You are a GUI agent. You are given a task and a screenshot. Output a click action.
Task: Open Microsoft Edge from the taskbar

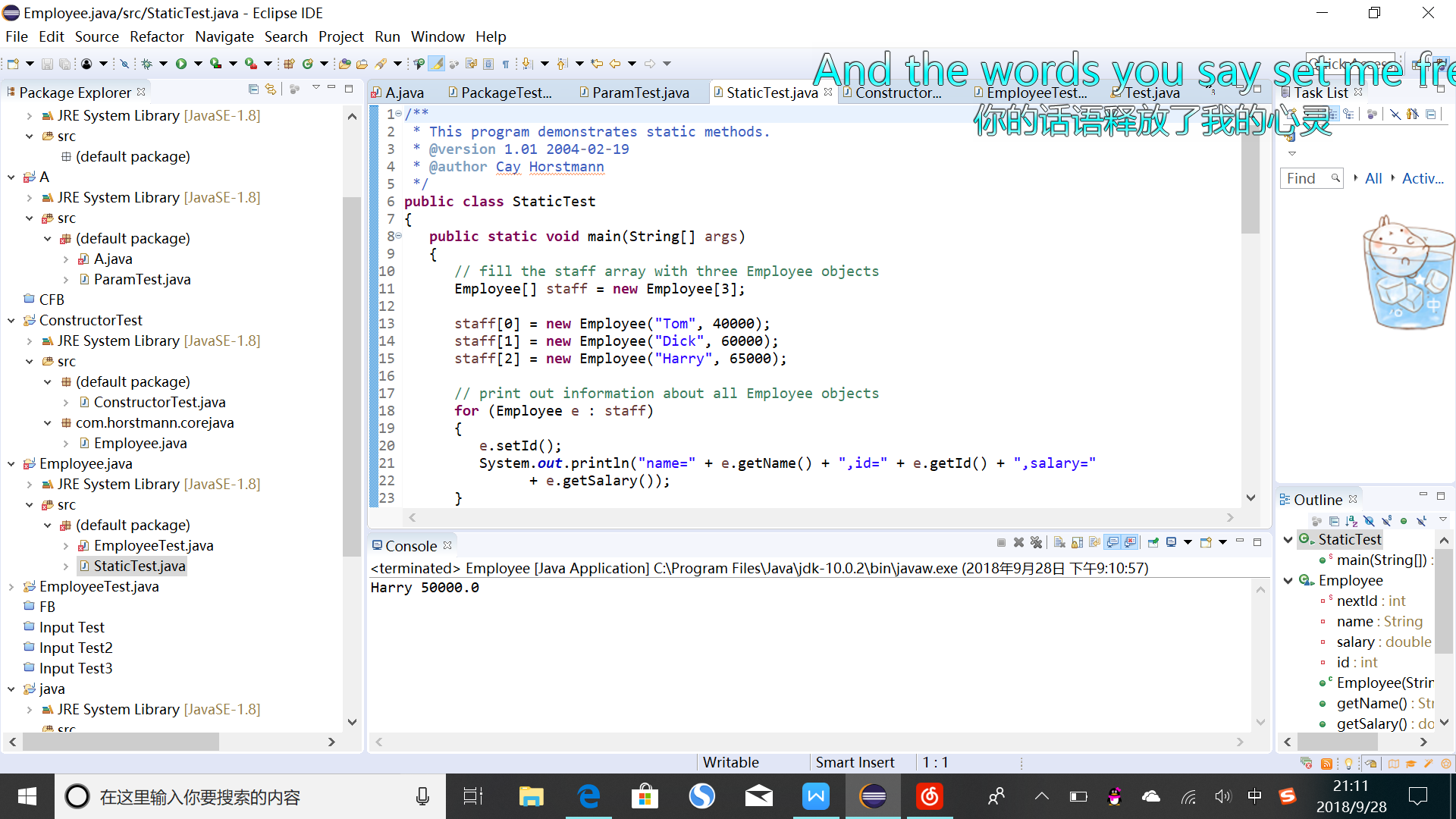pos(588,796)
